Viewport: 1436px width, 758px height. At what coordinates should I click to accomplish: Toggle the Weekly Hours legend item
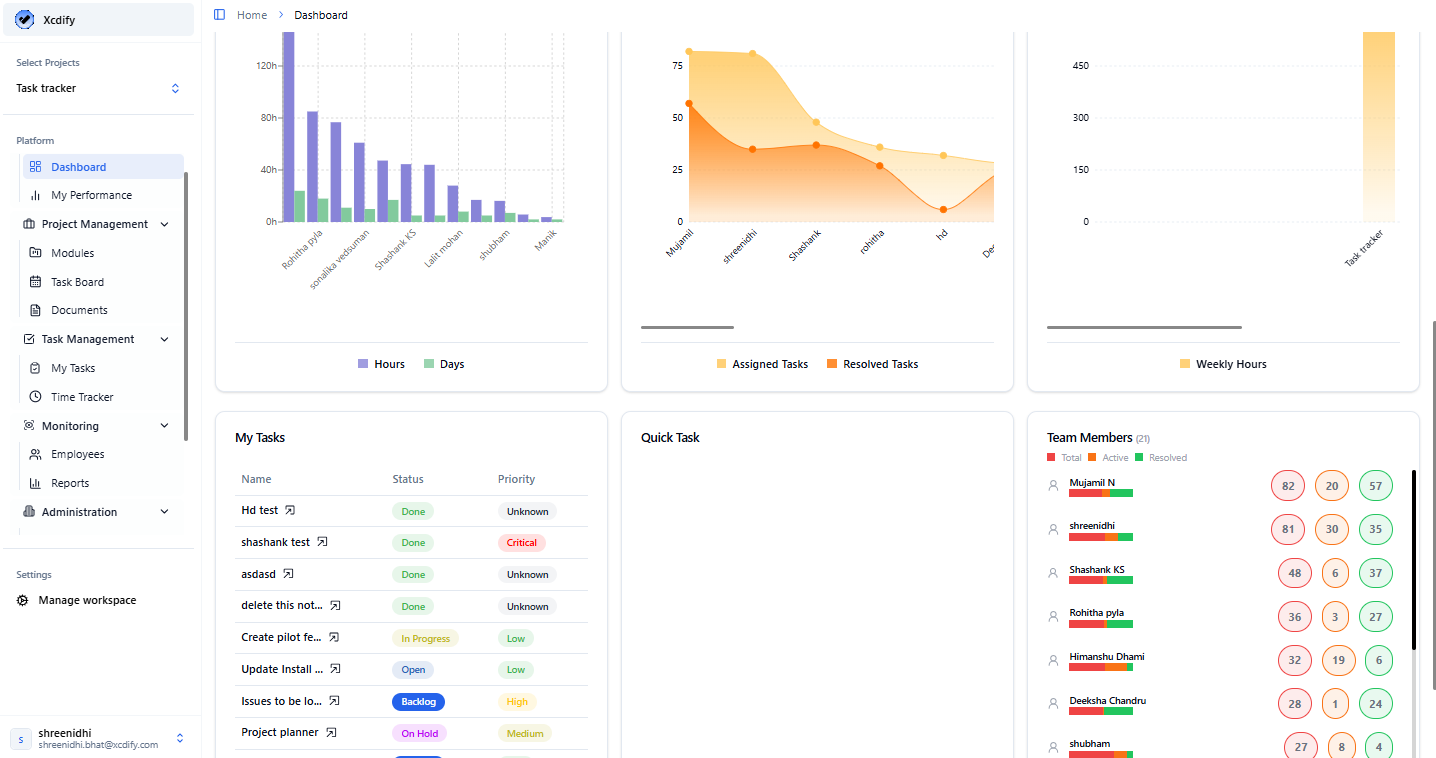[x=1222, y=364]
